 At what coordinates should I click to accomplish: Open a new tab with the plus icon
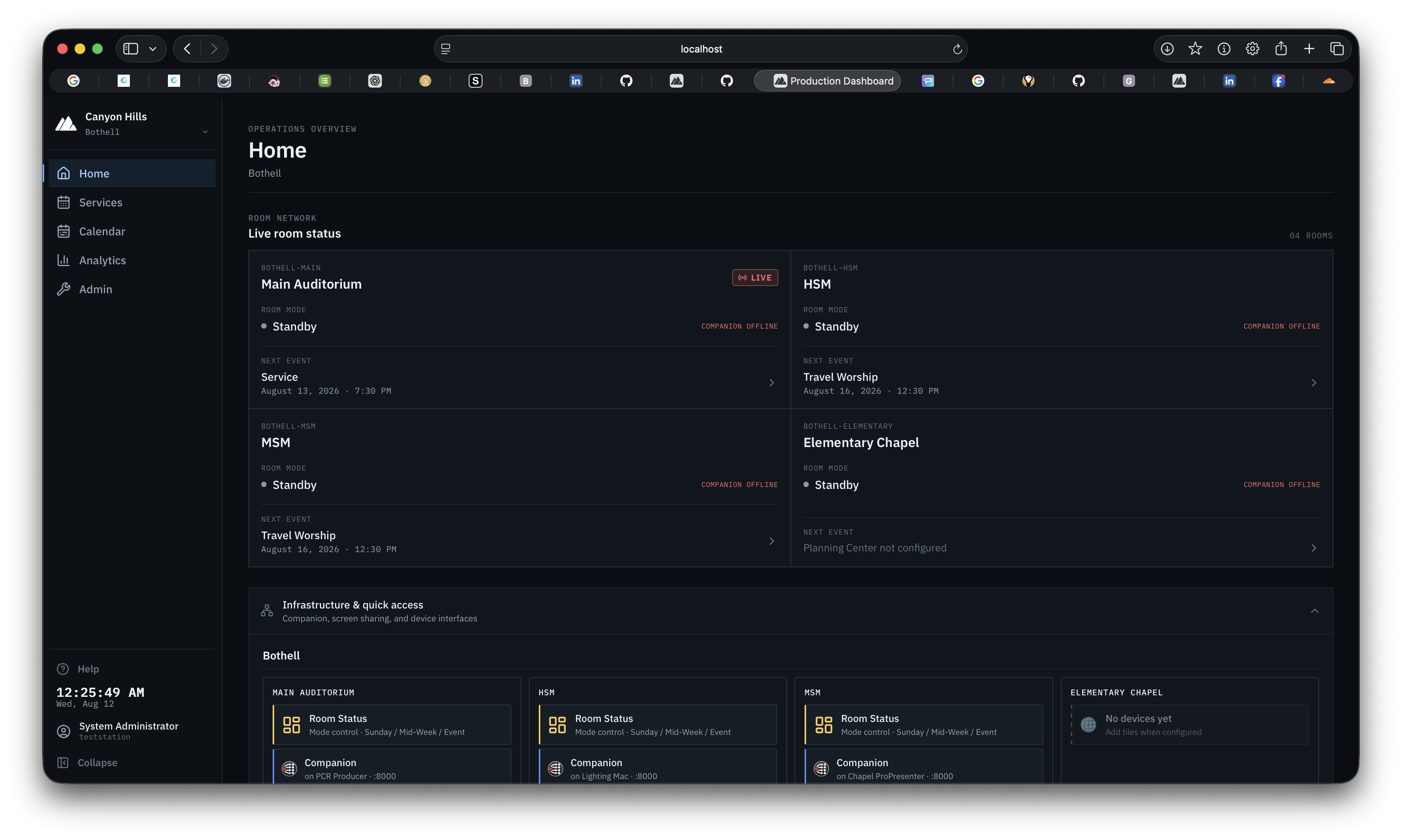[1309, 49]
